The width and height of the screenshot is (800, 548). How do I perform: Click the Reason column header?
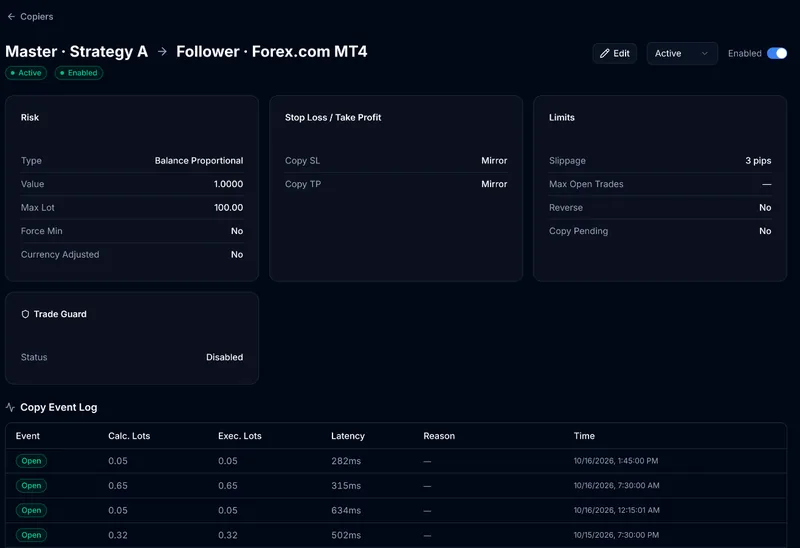(x=439, y=436)
